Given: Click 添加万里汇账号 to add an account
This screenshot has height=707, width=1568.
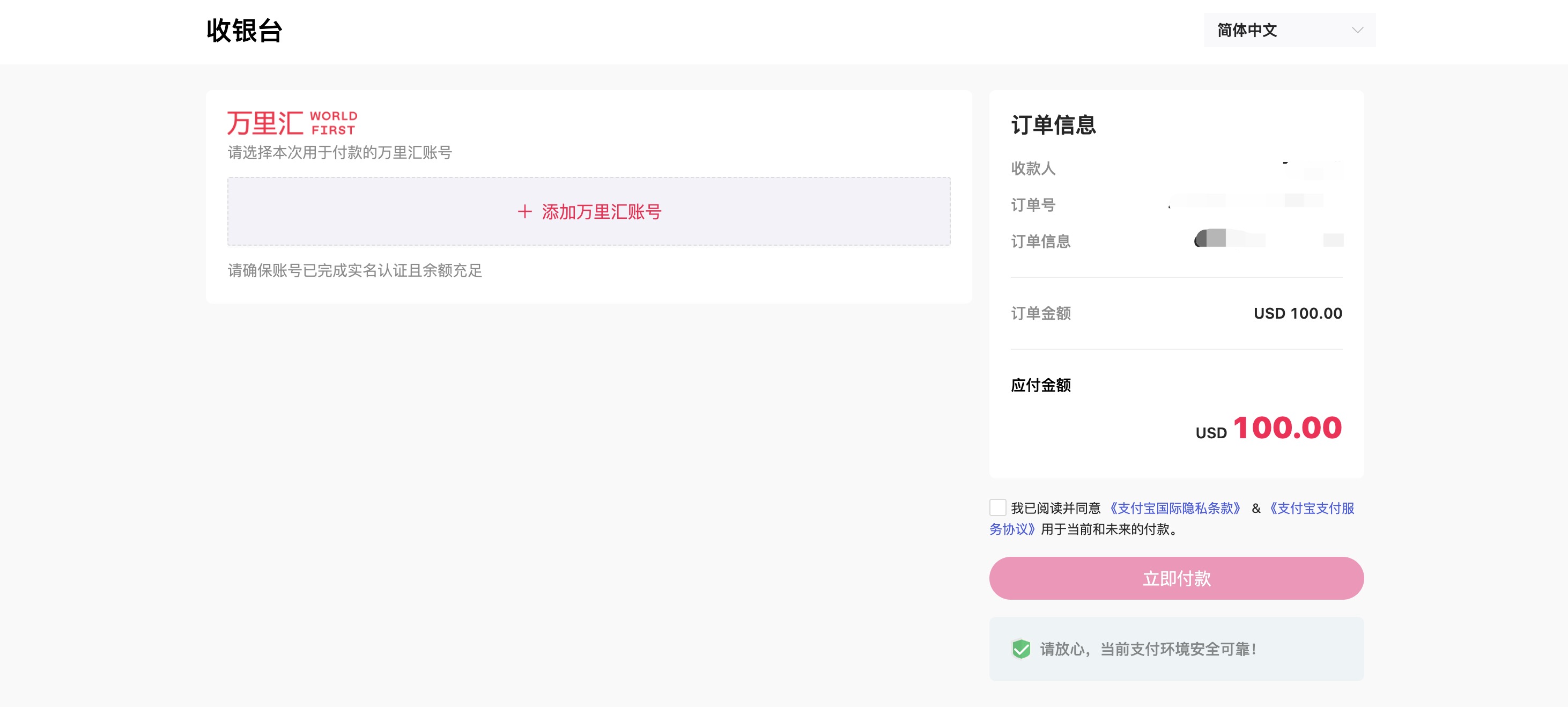Looking at the screenshot, I should pyautogui.click(x=589, y=211).
